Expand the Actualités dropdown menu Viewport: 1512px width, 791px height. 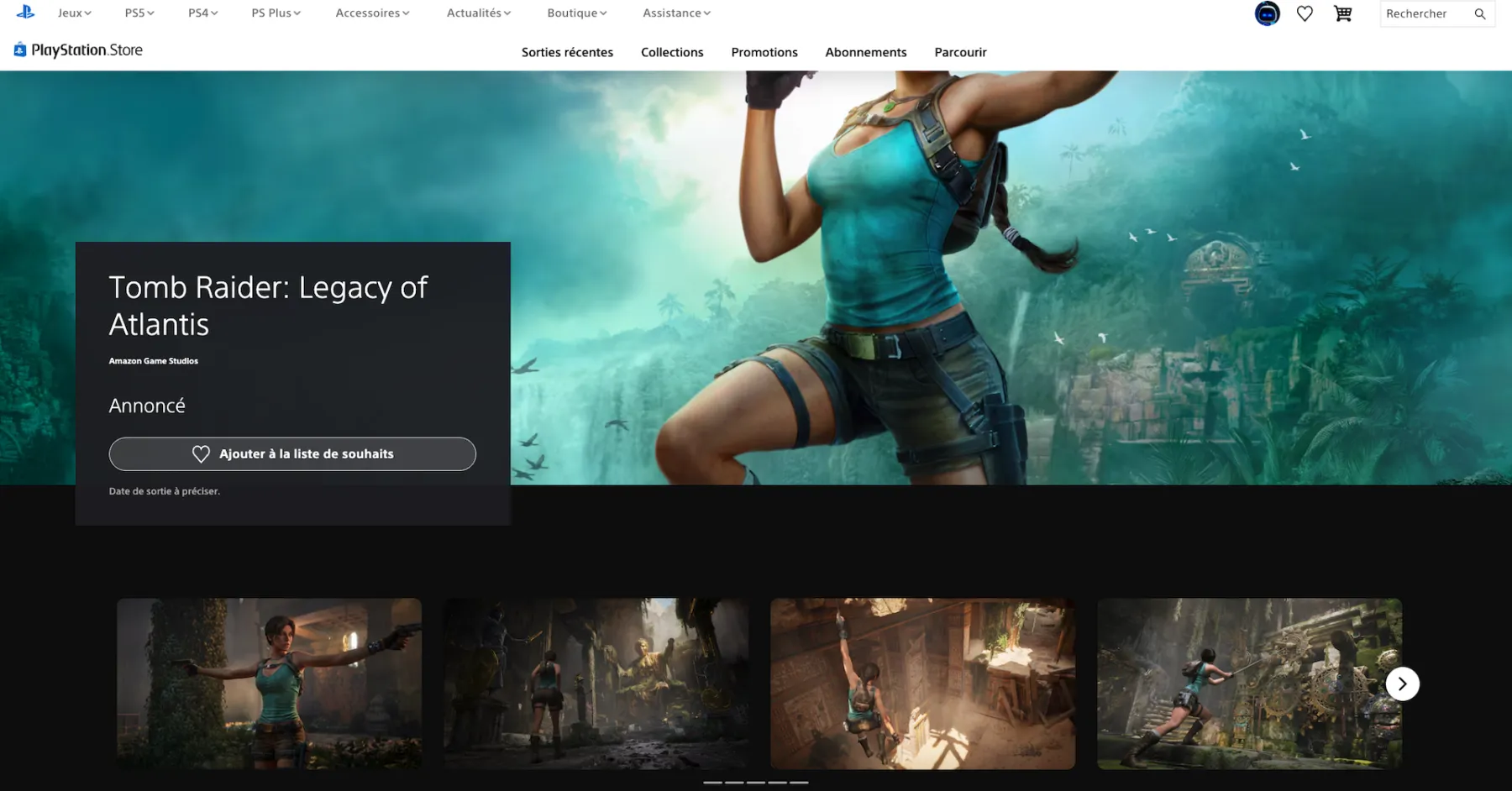tap(479, 13)
